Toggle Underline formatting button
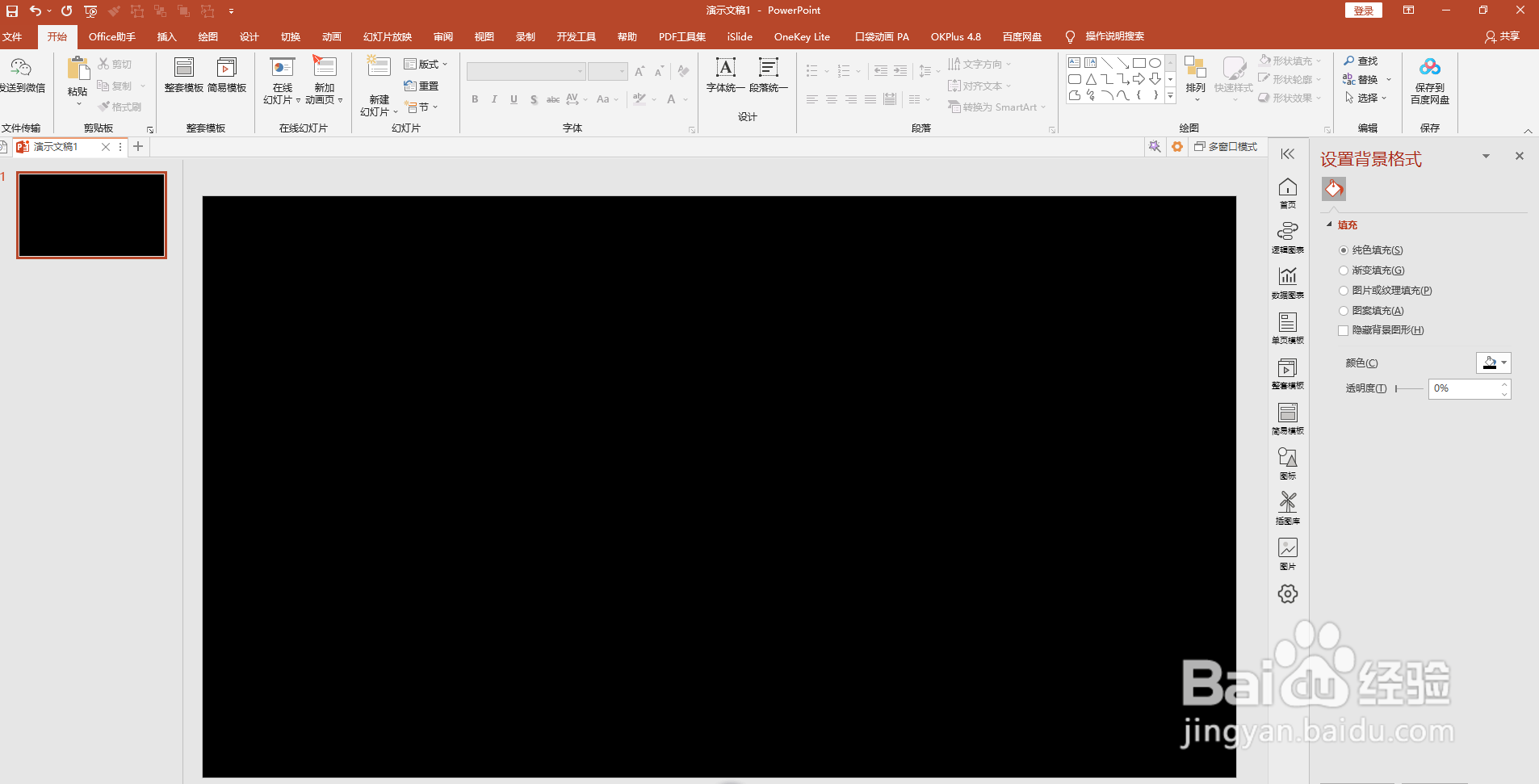 514,99
